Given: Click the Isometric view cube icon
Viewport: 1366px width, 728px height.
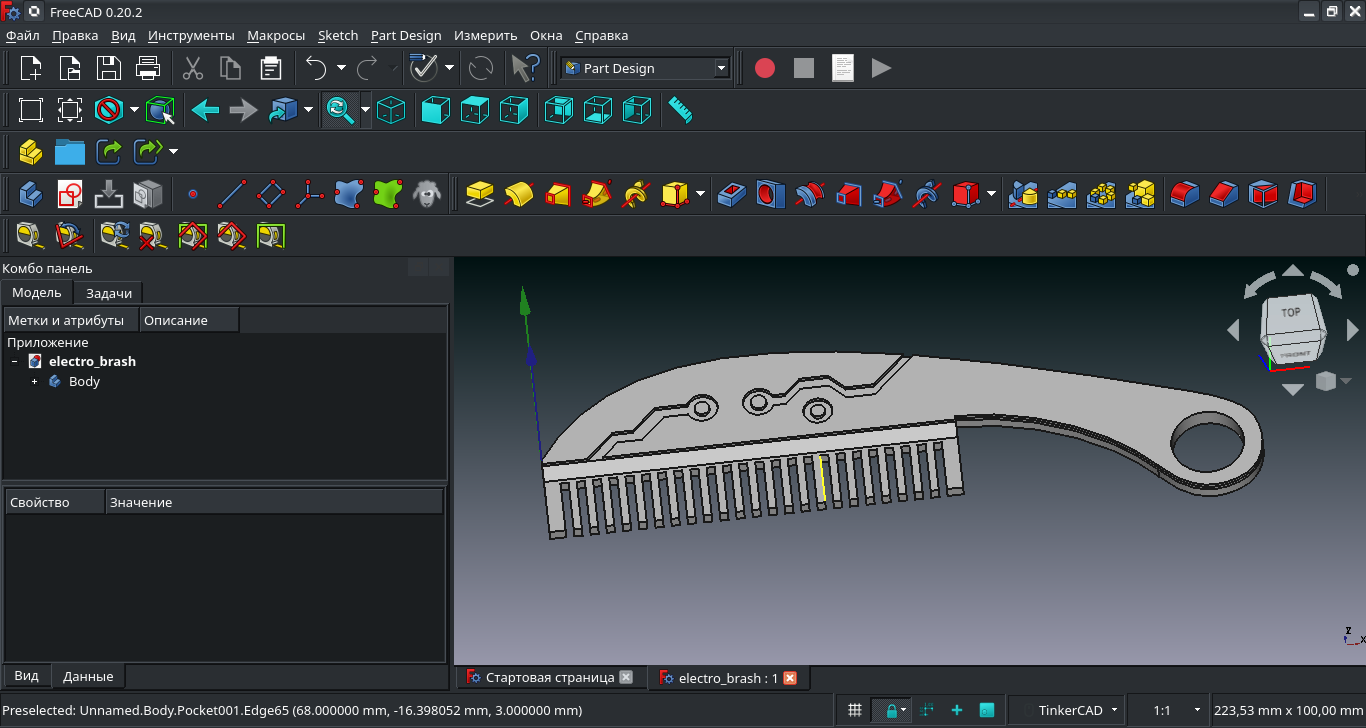Looking at the screenshot, I should coord(391,110).
